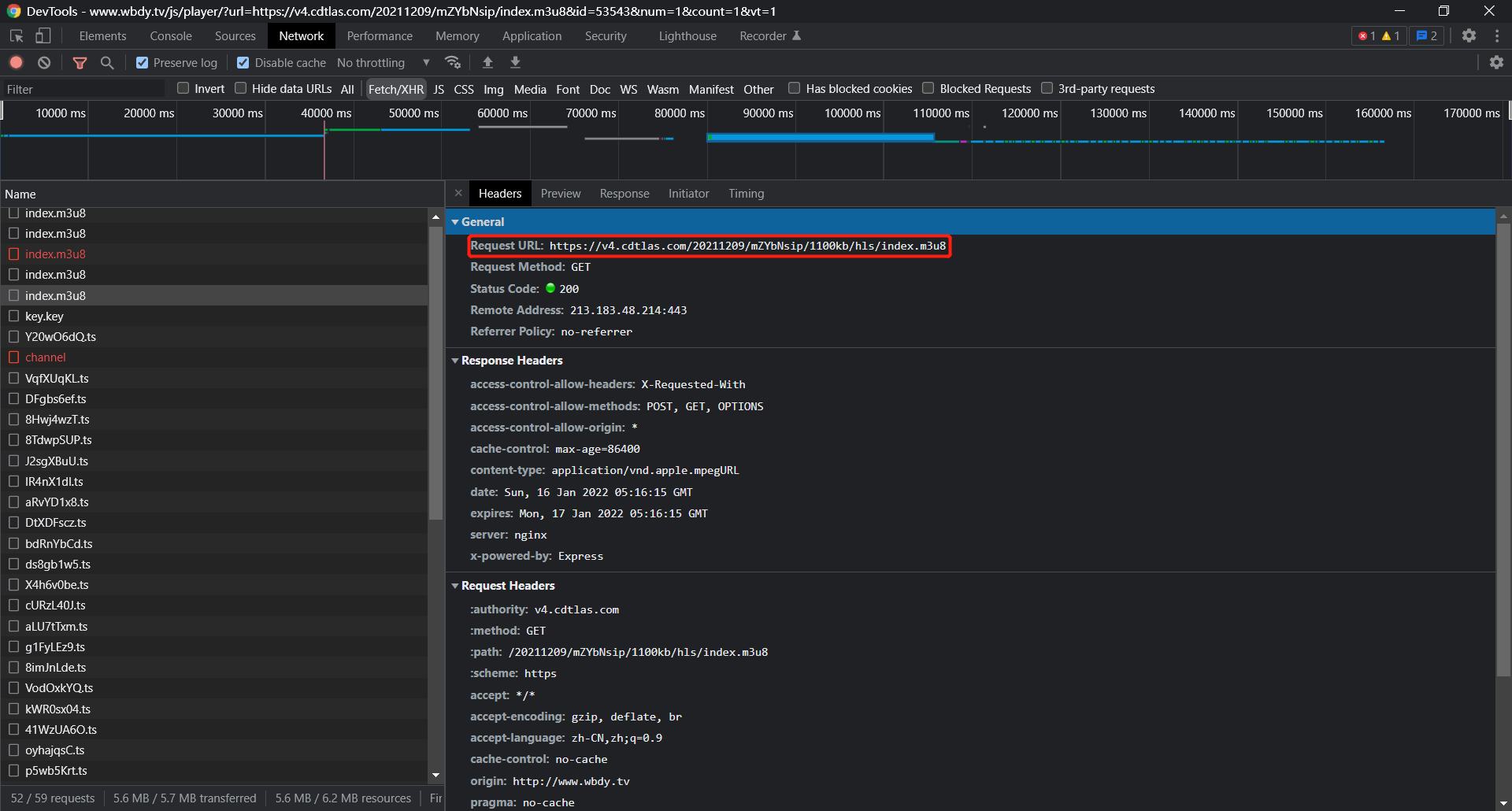The height and width of the screenshot is (811, 1512).
Task: Open the issues counter badge showing 2
Action: pyautogui.click(x=1426, y=36)
